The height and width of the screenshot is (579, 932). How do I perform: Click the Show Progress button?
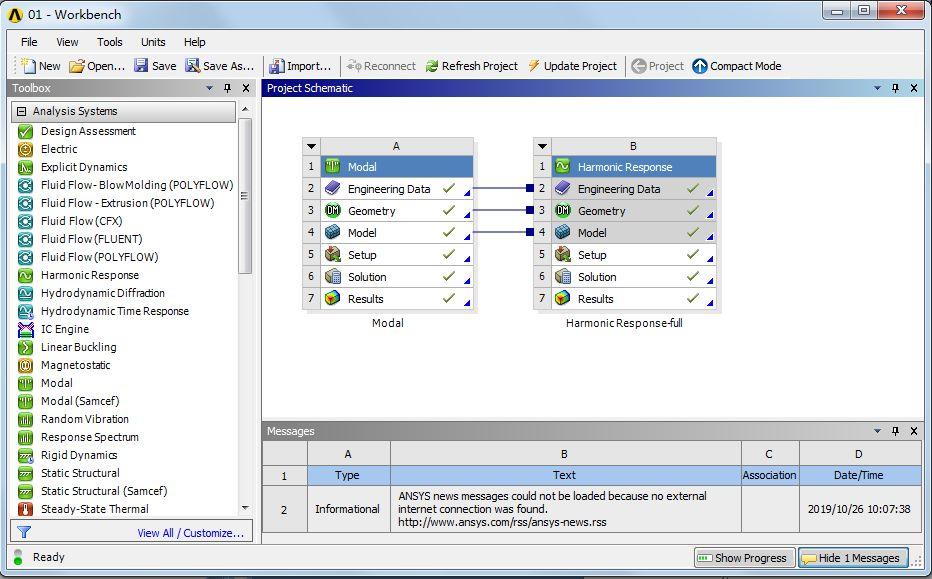click(744, 558)
